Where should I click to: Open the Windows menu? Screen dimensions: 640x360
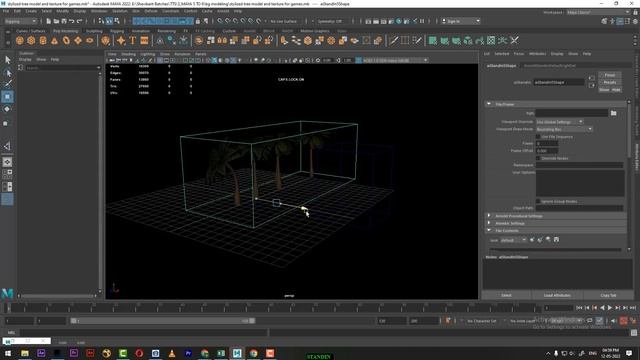[x=99, y=11]
